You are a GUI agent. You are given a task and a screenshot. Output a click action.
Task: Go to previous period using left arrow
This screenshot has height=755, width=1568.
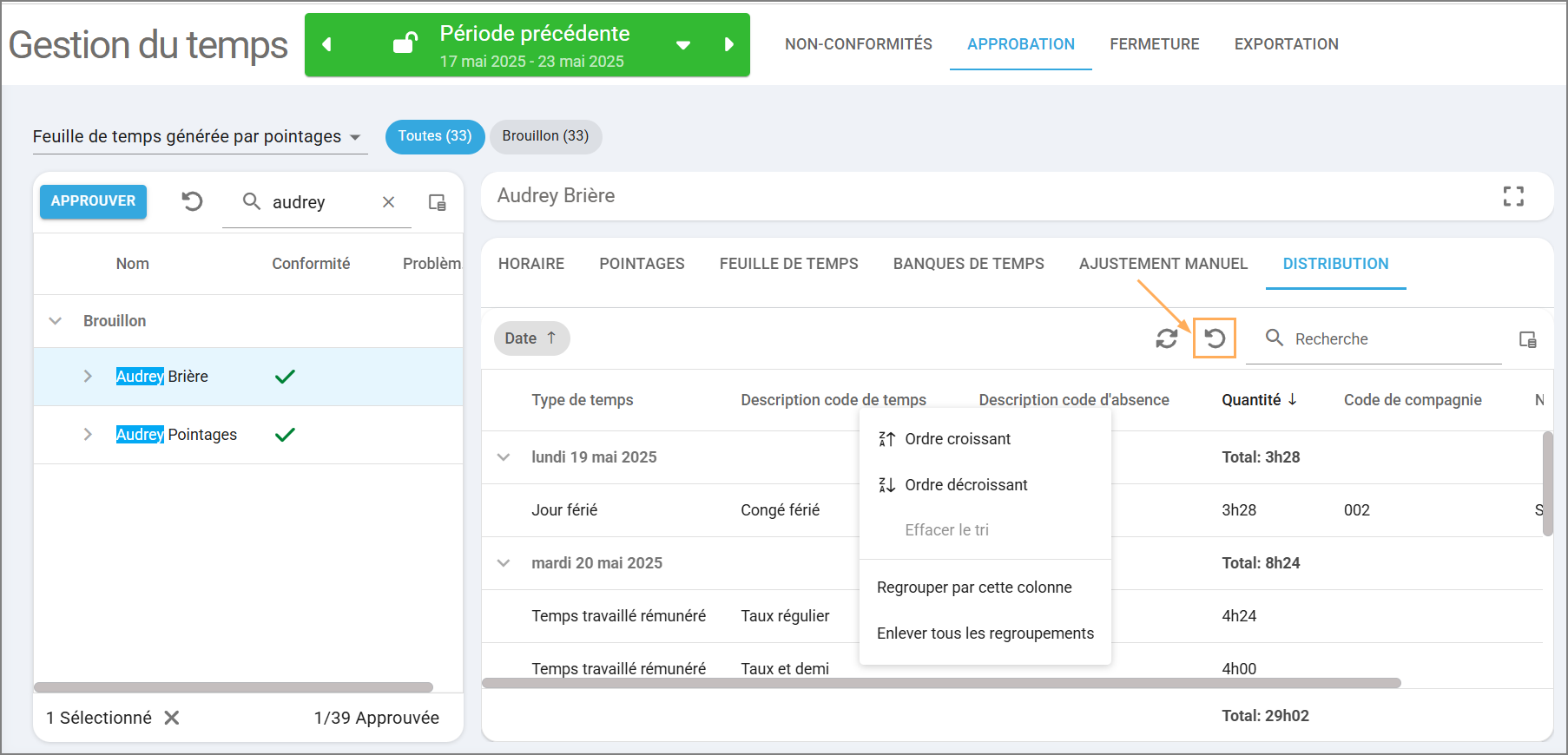[x=327, y=44]
